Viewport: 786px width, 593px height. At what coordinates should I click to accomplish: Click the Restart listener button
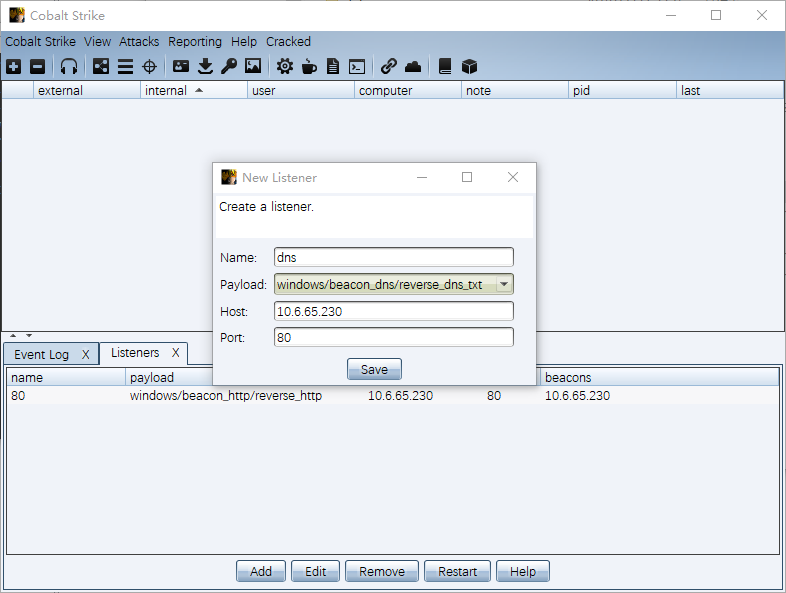[457, 571]
